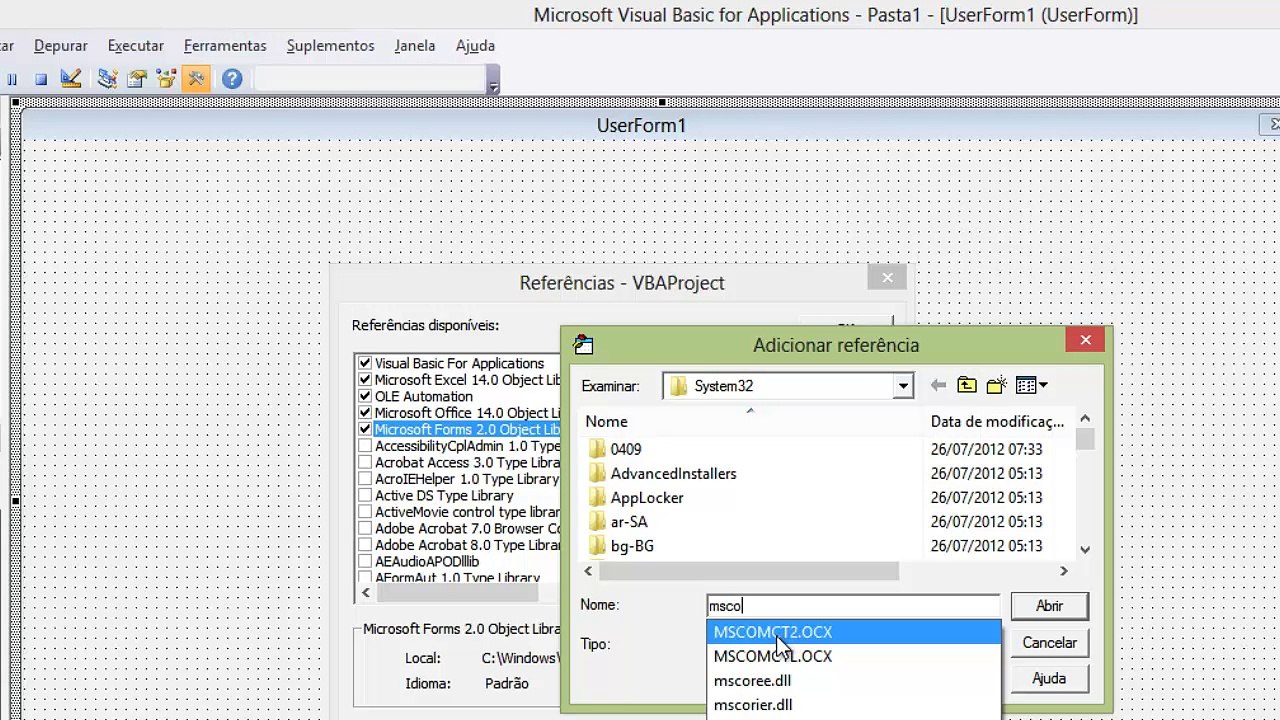
Task: Expand toolbar options arrow on Standard toolbar
Action: [x=493, y=80]
